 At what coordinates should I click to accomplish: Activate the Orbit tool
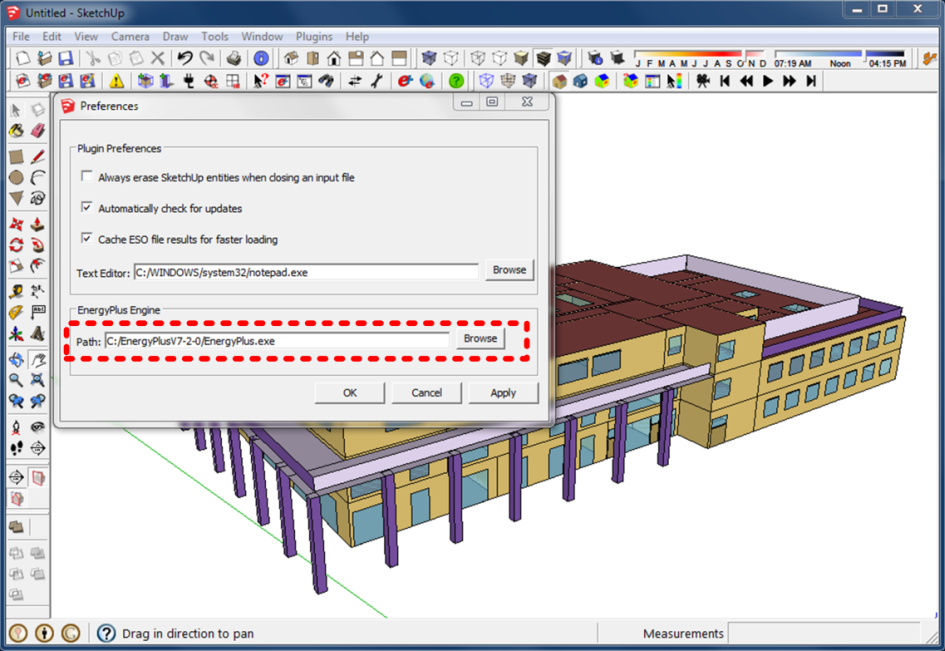pyautogui.click(x=16, y=360)
